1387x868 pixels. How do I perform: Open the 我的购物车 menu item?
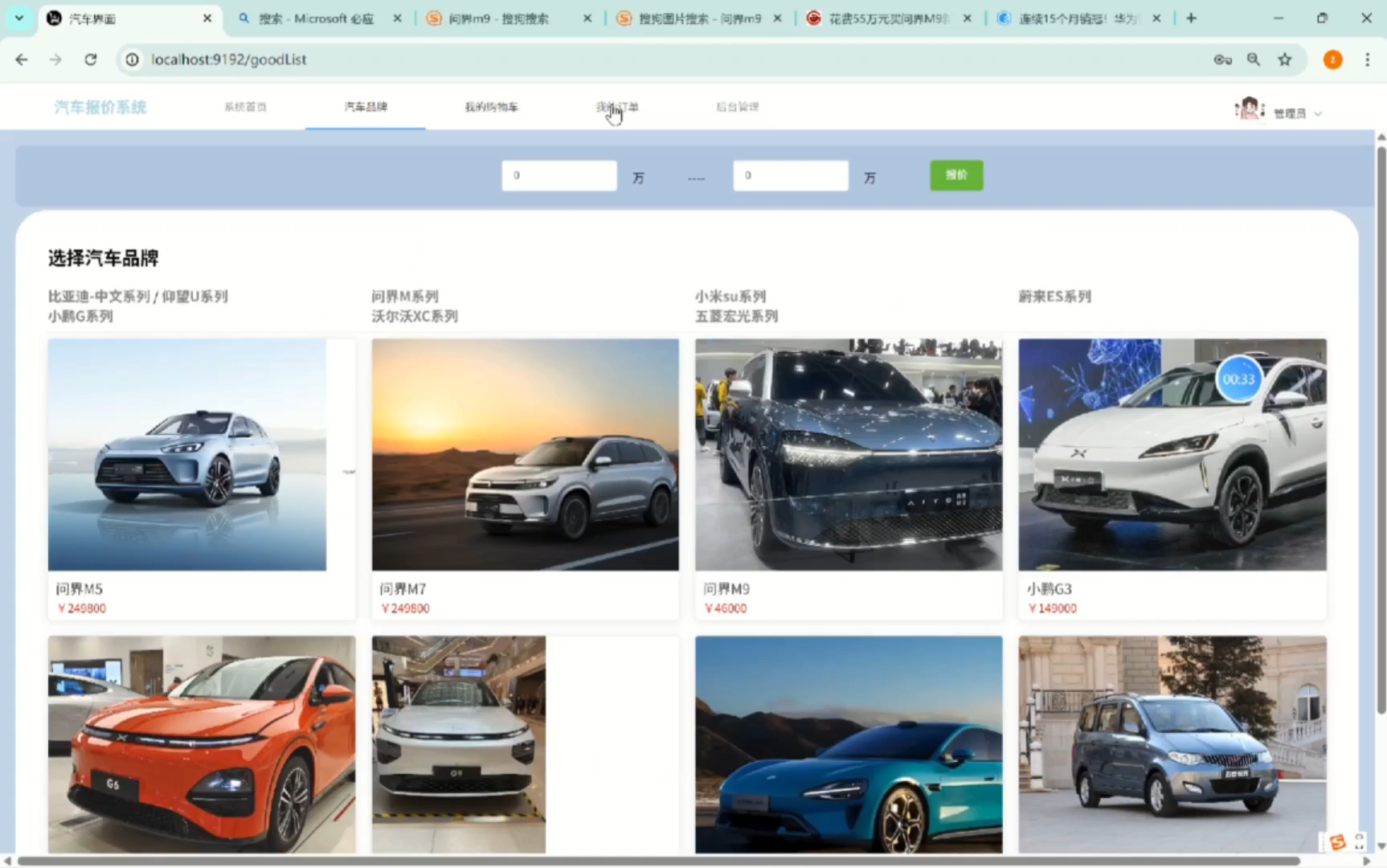pyautogui.click(x=491, y=106)
